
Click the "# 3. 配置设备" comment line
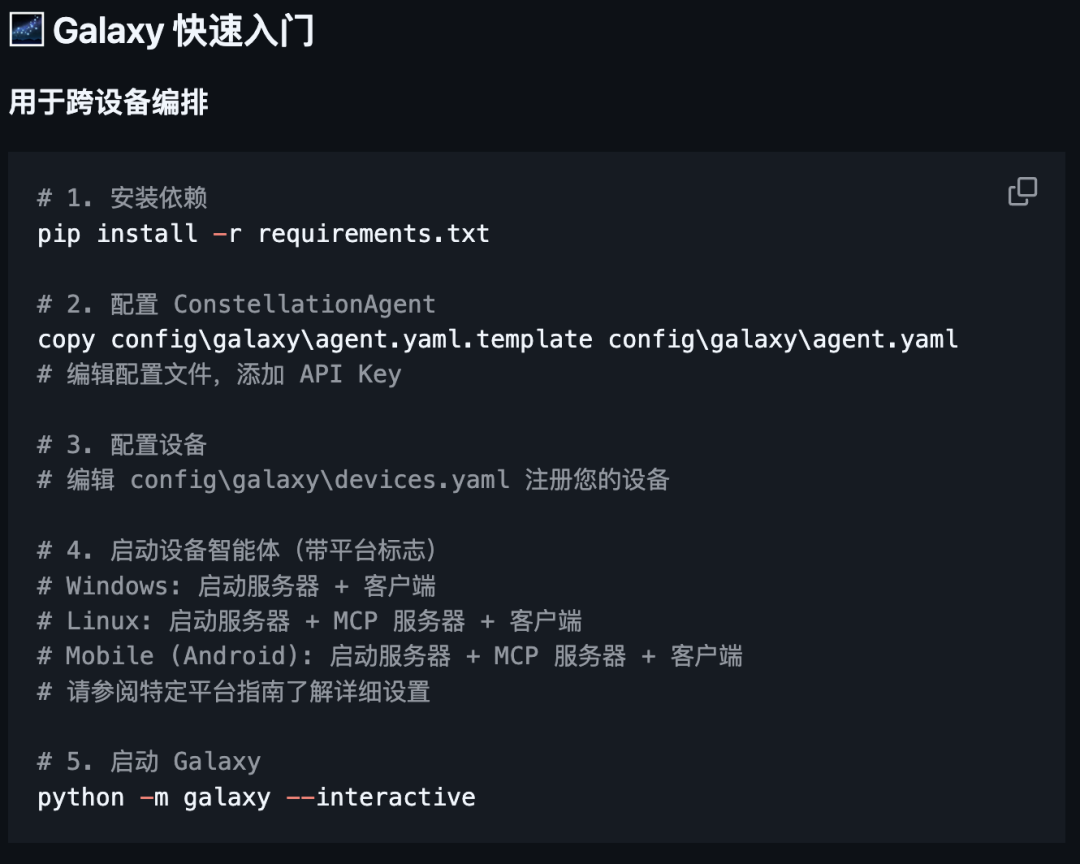point(122,445)
